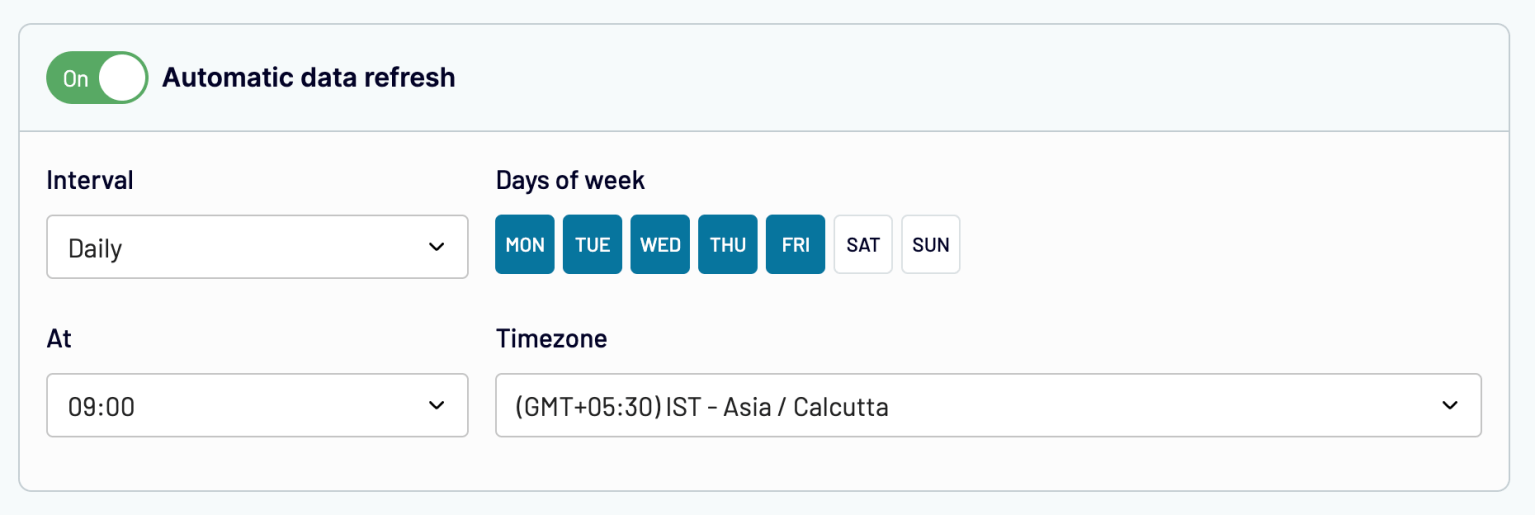Enable the SAT day button
The width and height of the screenshot is (1535, 515).
863,245
